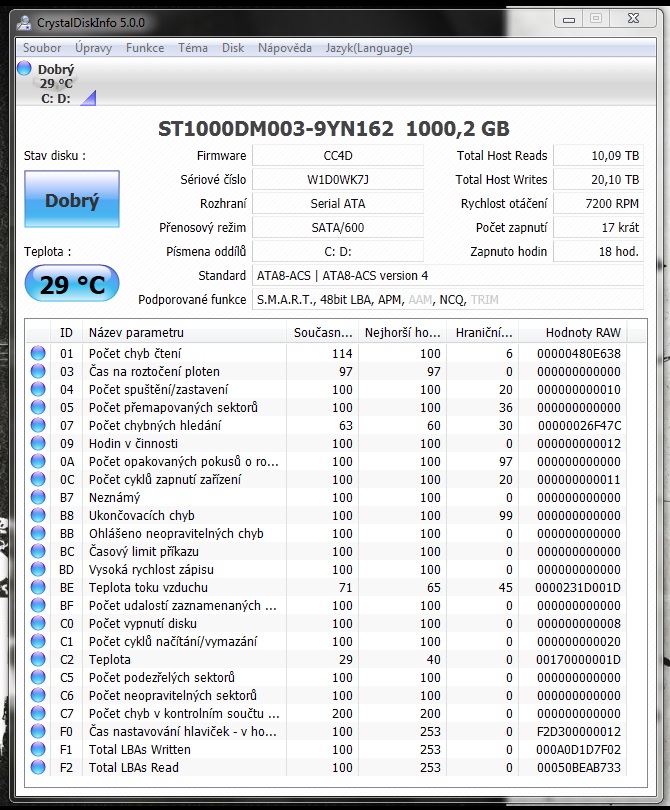
Task: Click the Rozhraní field showing Serial ATA
Action: [338, 204]
